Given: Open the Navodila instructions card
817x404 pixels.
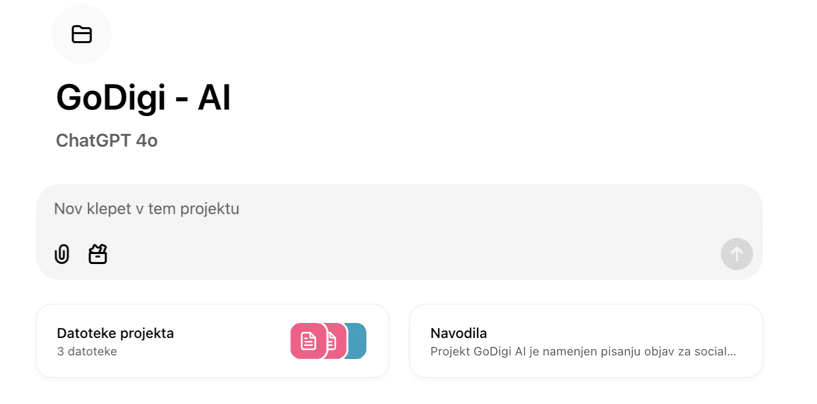Looking at the screenshot, I should point(585,341).
